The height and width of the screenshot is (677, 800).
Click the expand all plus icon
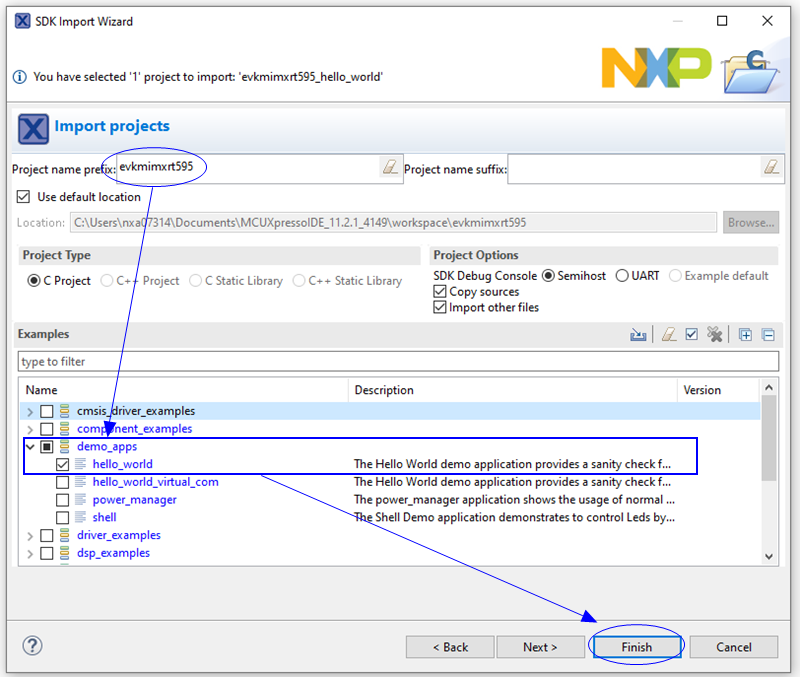click(745, 335)
